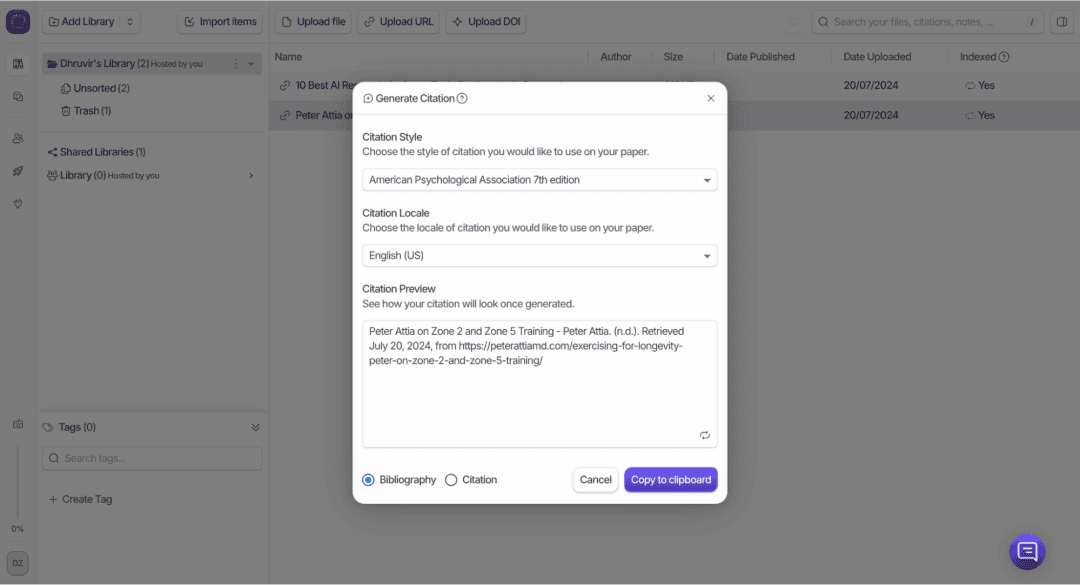
Task: Toggle the side panel layout icon
Action: pyautogui.click(x=1062, y=22)
